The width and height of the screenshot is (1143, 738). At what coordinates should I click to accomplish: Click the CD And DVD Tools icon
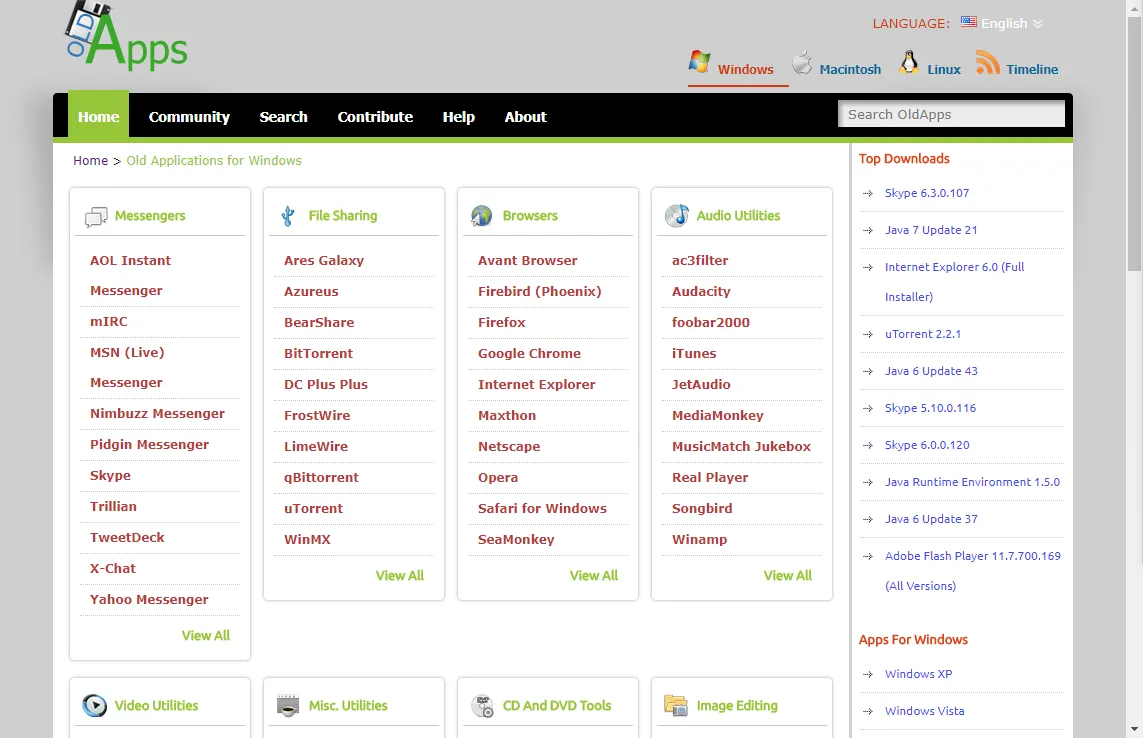(483, 706)
